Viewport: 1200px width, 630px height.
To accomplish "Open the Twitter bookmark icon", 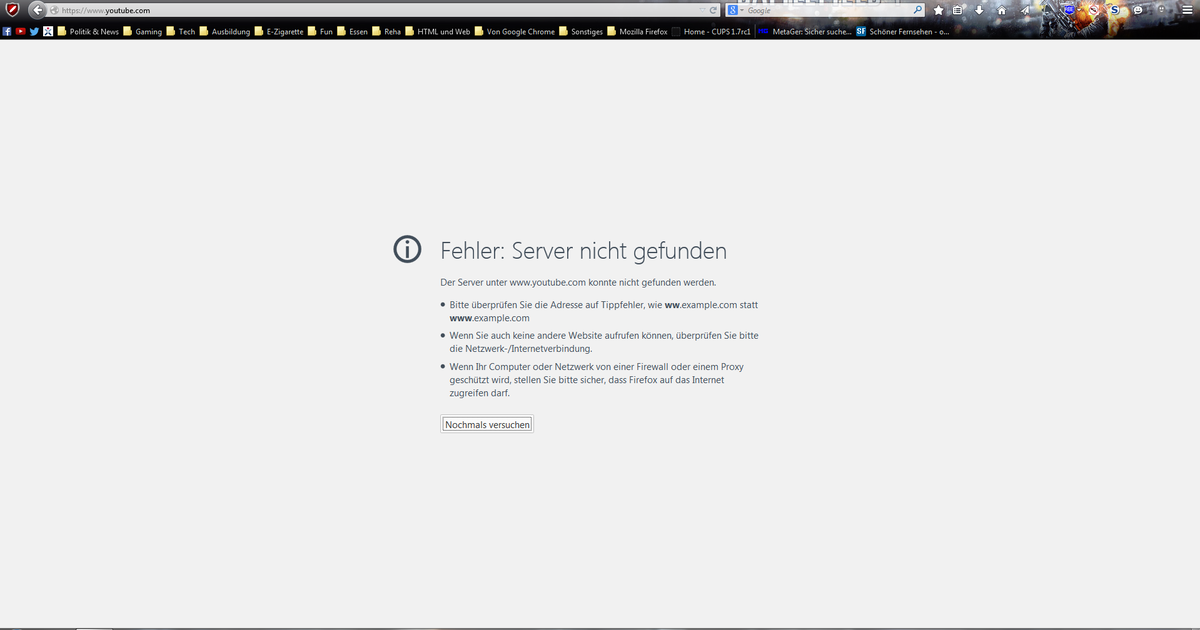I will coord(34,31).
